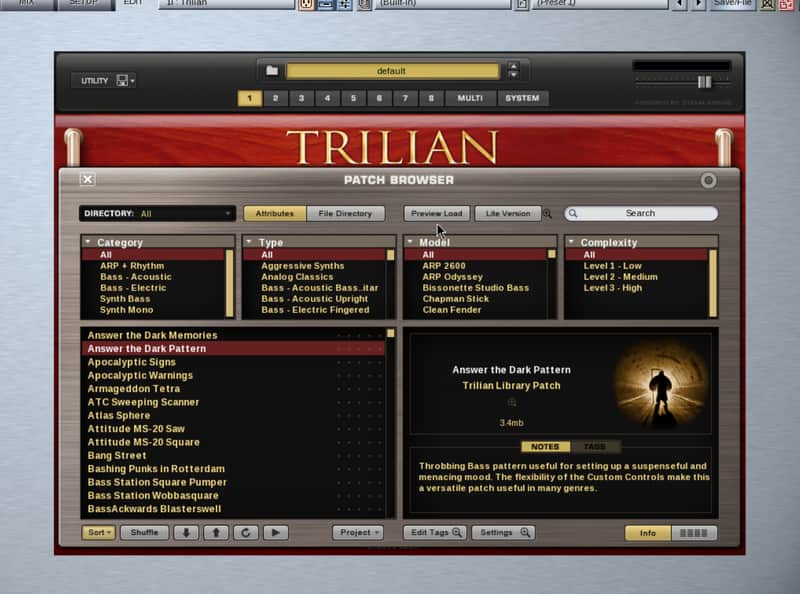Adjust the master volume slider
Image resolution: width=800 pixels, height=594 pixels.
click(x=705, y=82)
